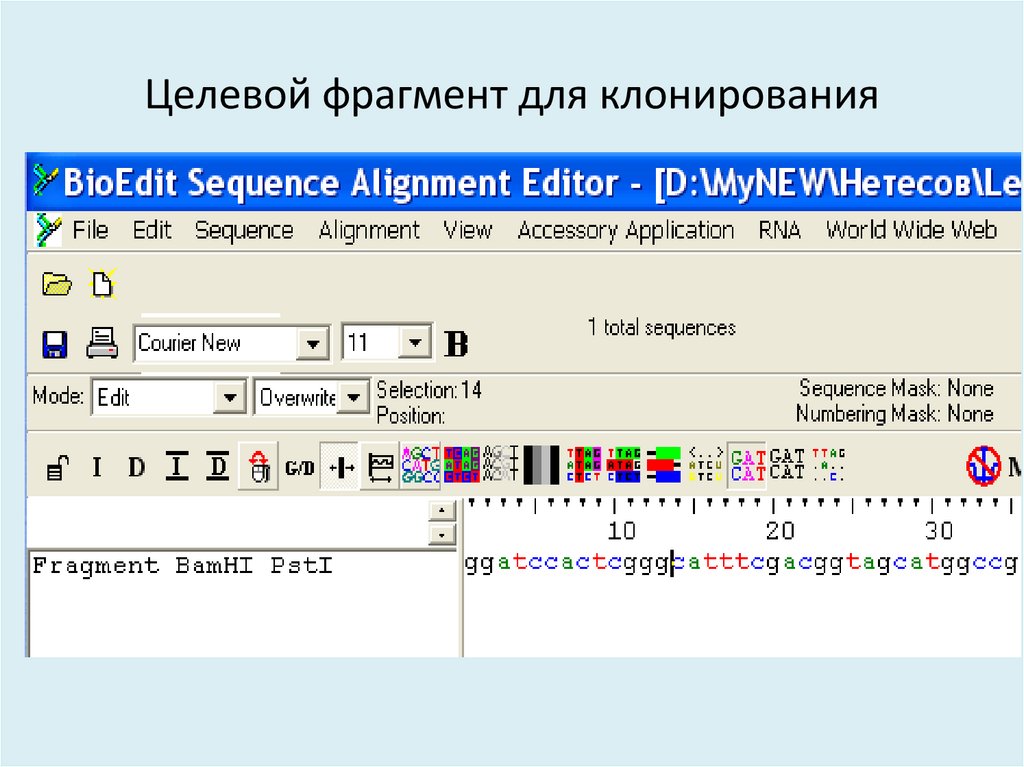Click the grayscale stripes icon

[541, 465]
